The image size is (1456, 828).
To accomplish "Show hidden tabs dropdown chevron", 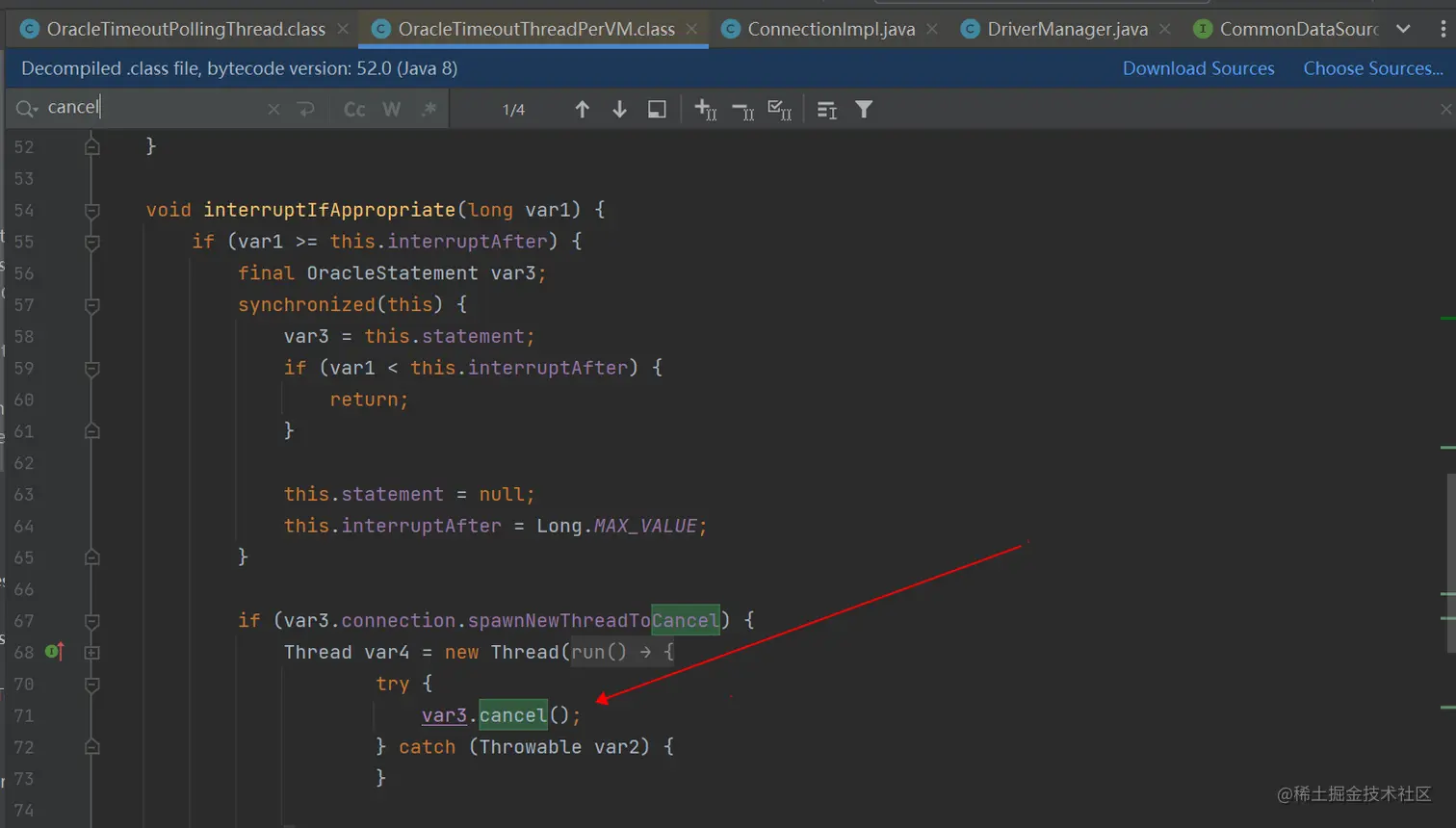I will click(1403, 30).
